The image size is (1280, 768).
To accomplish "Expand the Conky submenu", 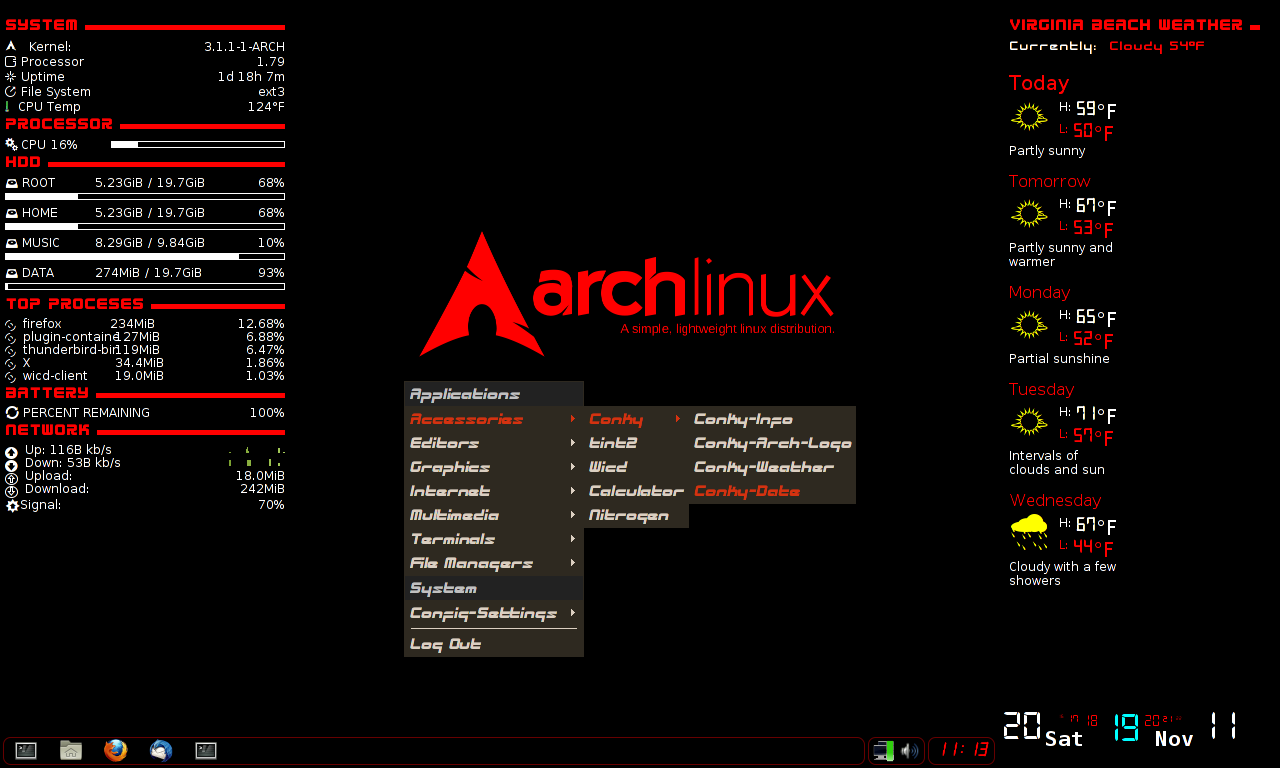I will 636,419.
